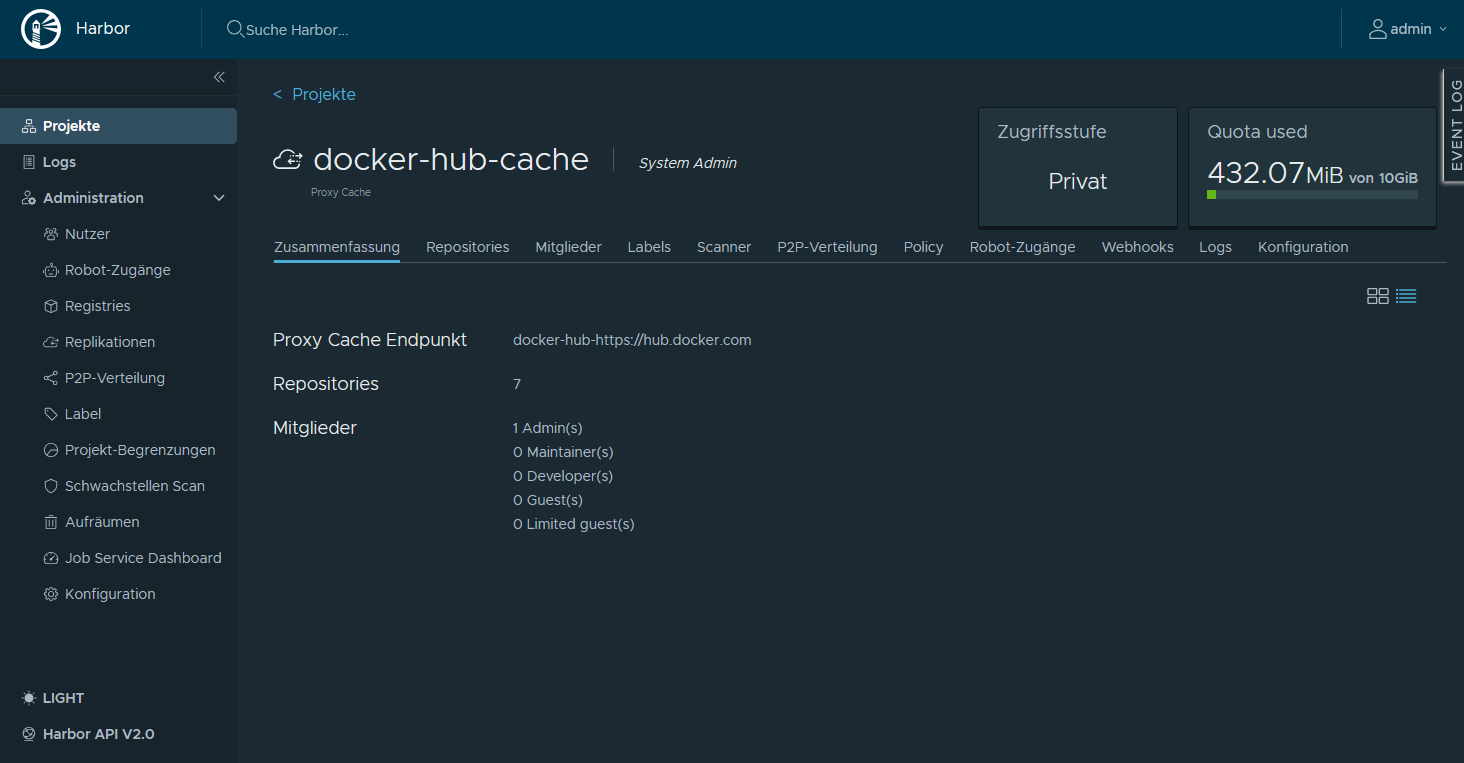Open the Aufräumen (garbage collection) page
This screenshot has width=1464, height=763.
(x=100, y=521)
